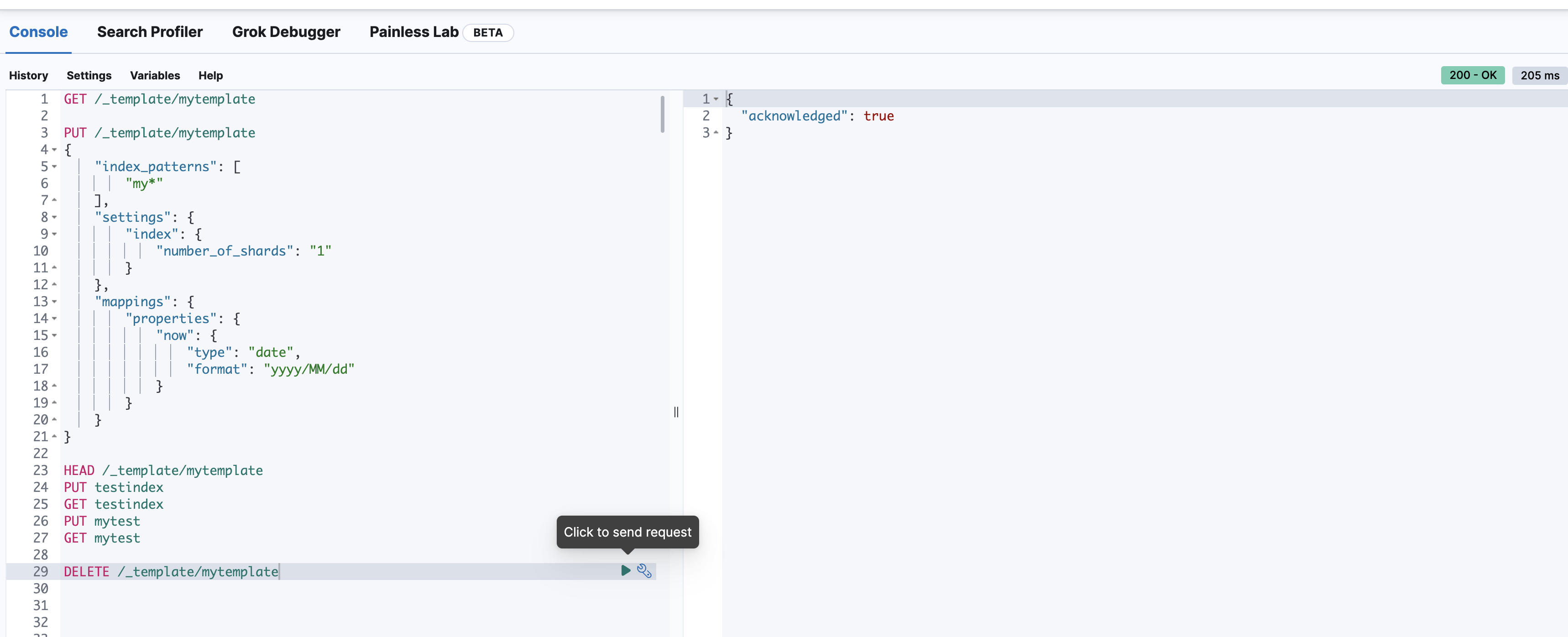Click the Variables menu item
This screenshot has width=1568, height=637.
tap(155, 75)
